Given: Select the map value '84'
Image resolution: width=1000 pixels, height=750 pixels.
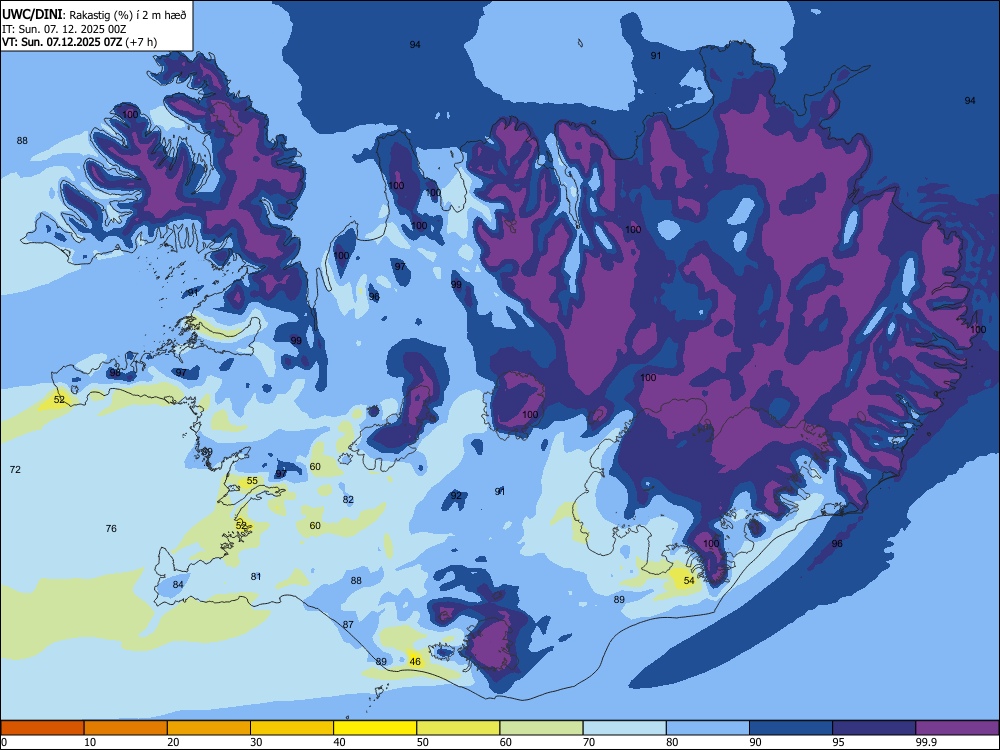Looking at the screenshot, I should (178, 585).
